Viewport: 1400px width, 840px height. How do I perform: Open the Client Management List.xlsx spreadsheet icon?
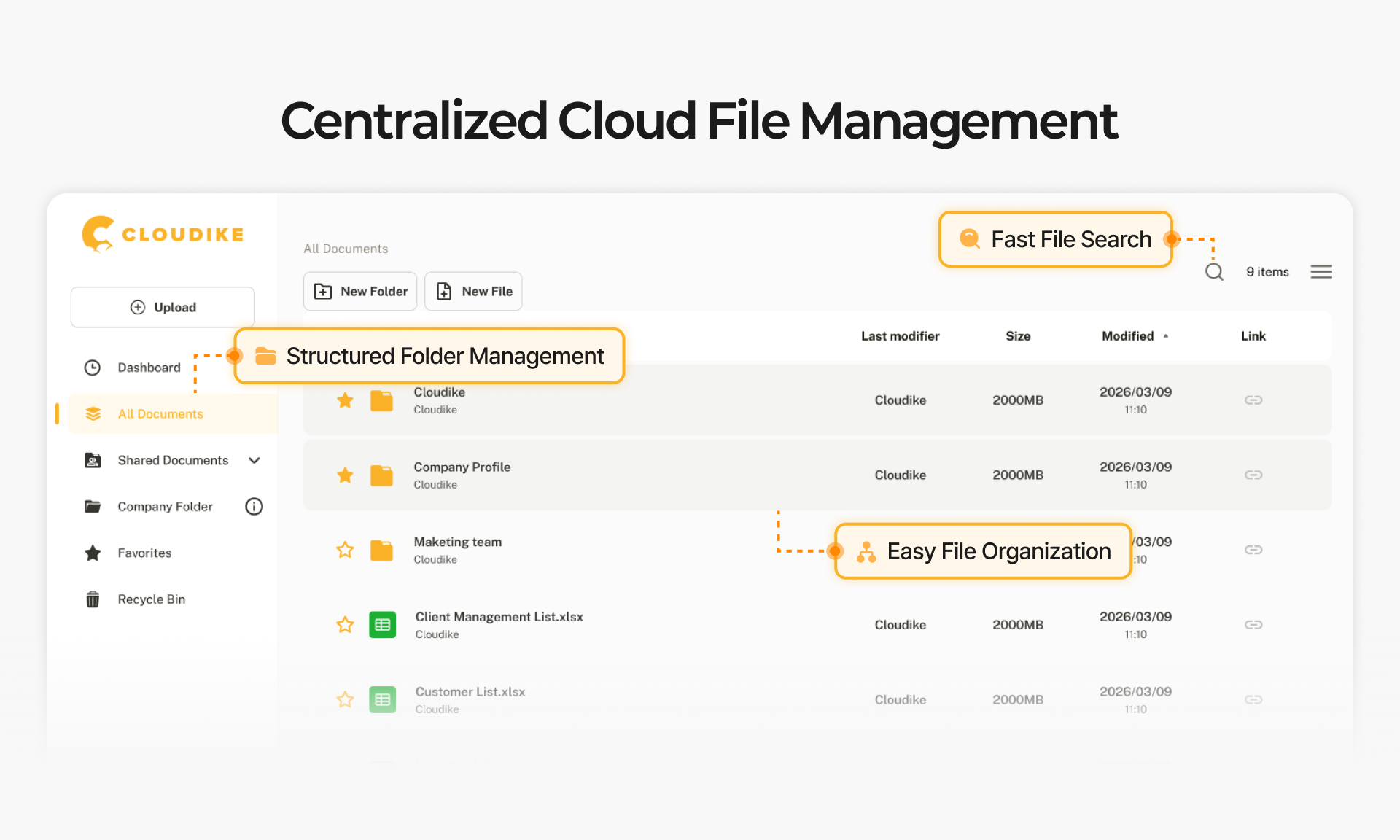pyautogui.click(x=382, y=625)
